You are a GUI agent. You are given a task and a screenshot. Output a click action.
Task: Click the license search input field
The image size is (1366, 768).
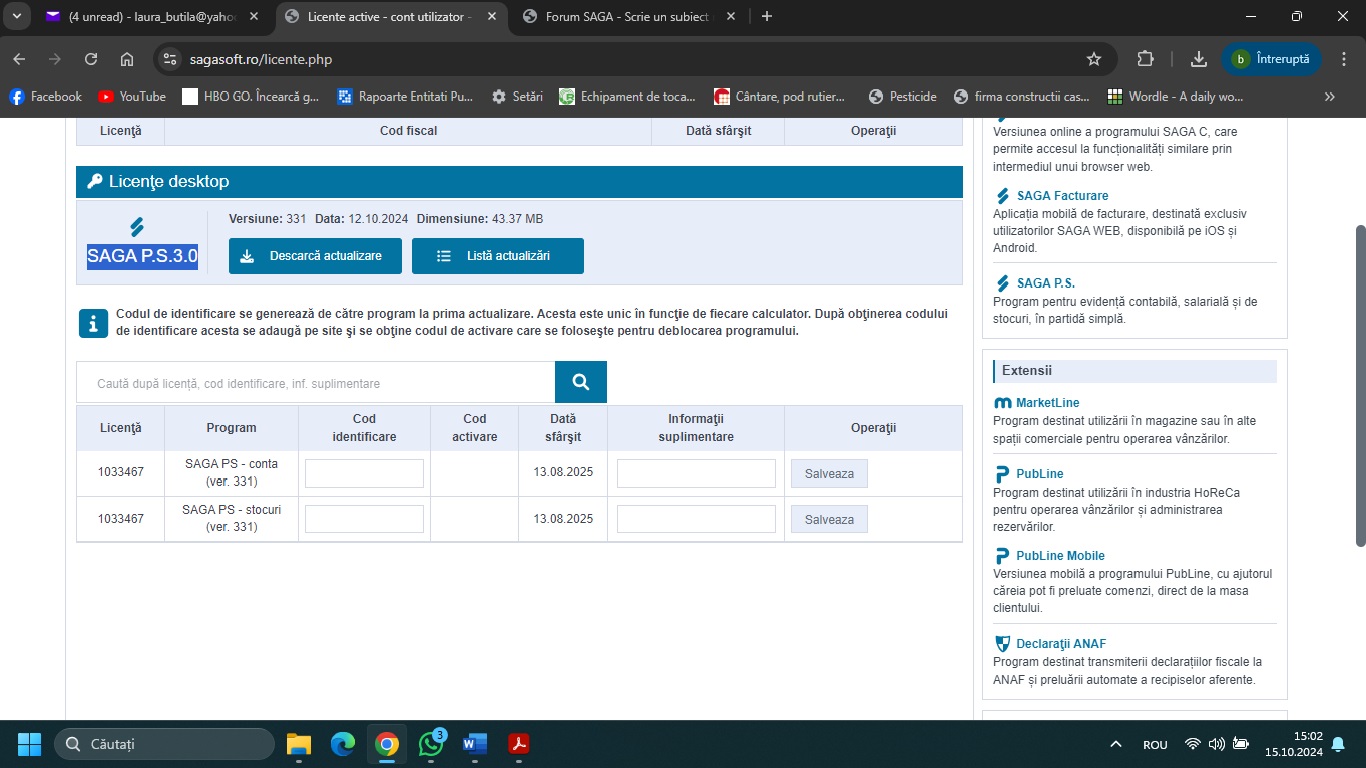pos(316,383)
